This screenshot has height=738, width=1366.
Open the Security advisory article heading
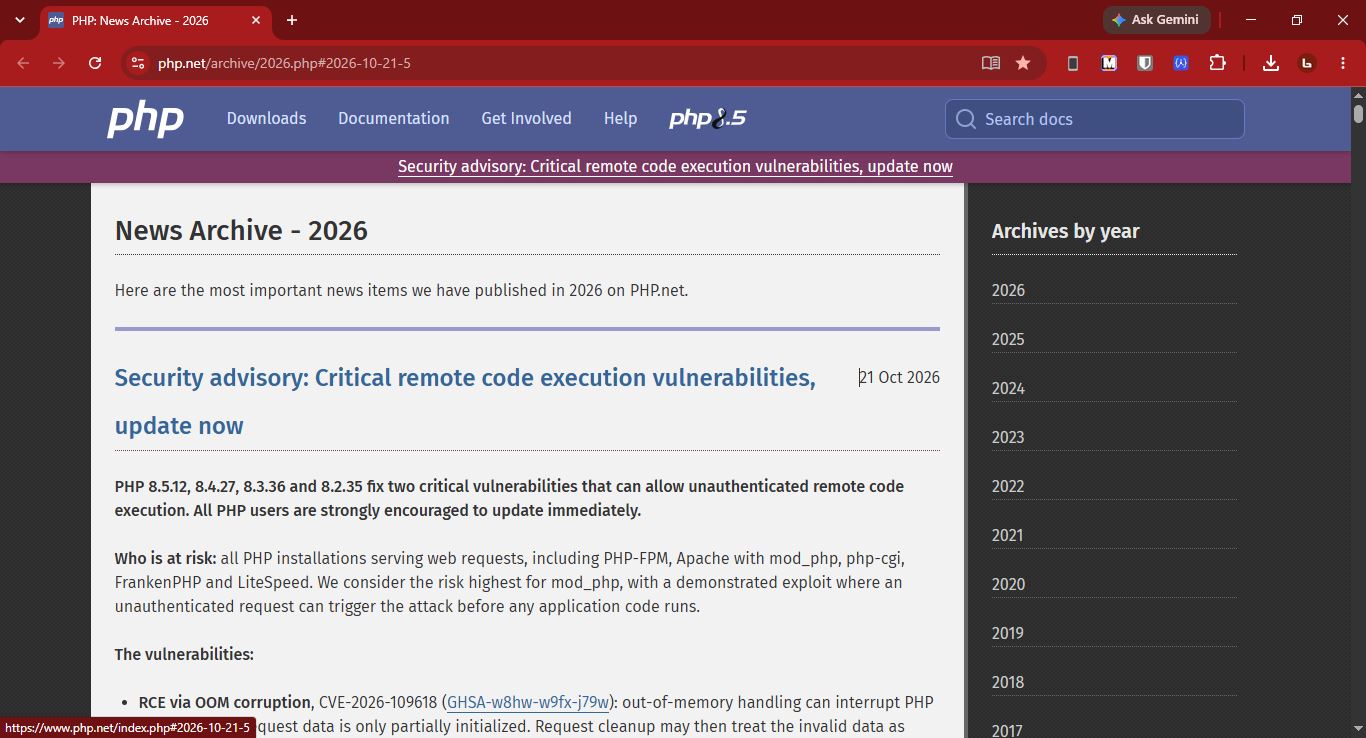tap(465, 401)
